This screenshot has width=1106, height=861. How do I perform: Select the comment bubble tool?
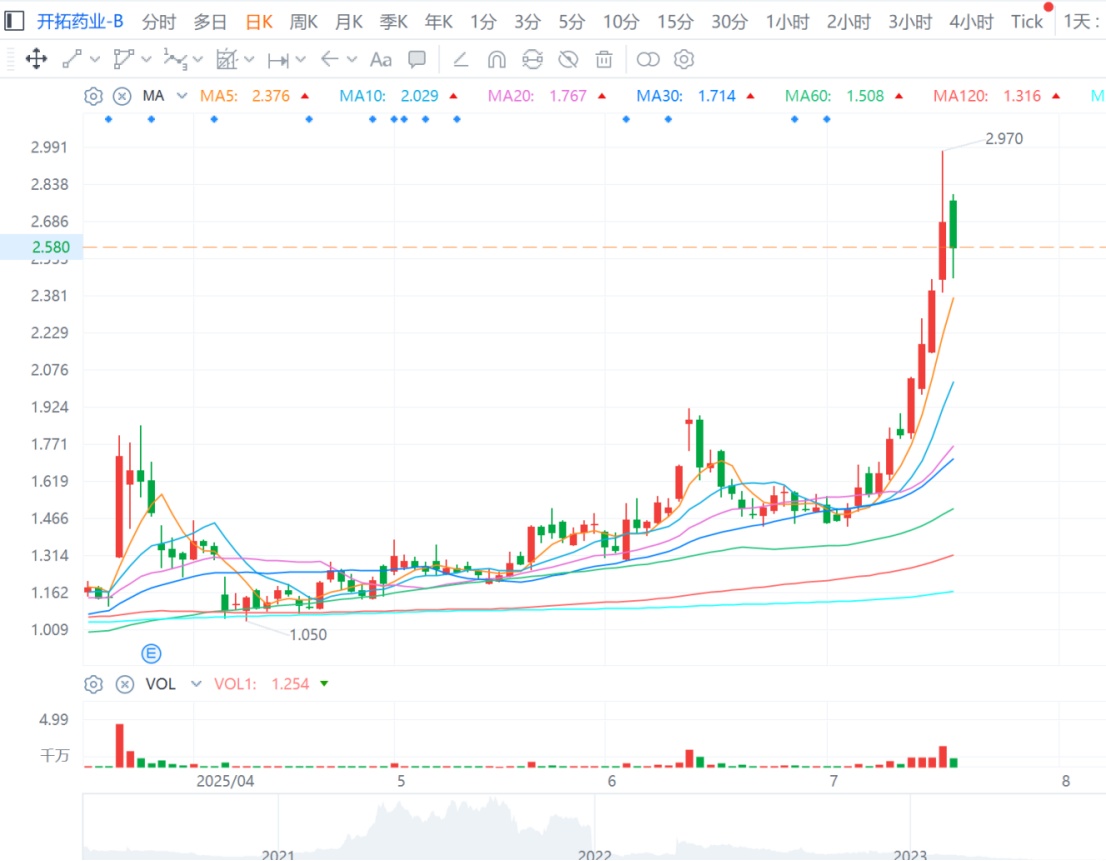[x=417, y=60]
